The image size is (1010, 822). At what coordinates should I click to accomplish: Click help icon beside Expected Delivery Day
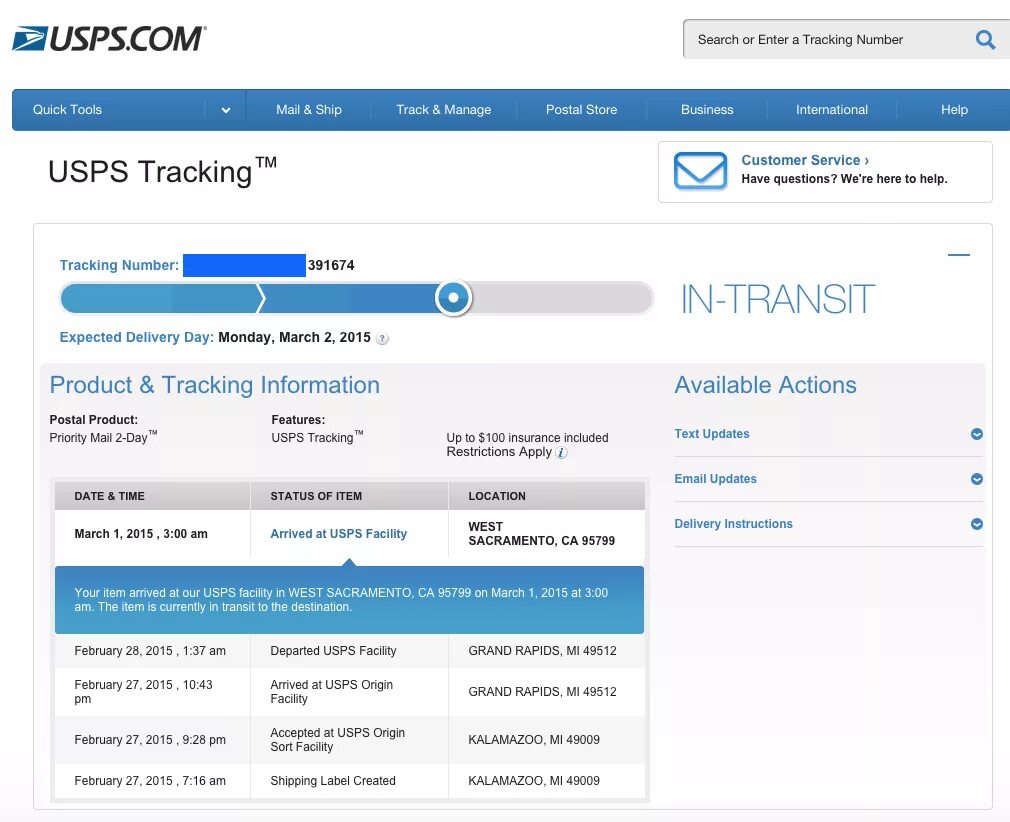tap(382, 338)
